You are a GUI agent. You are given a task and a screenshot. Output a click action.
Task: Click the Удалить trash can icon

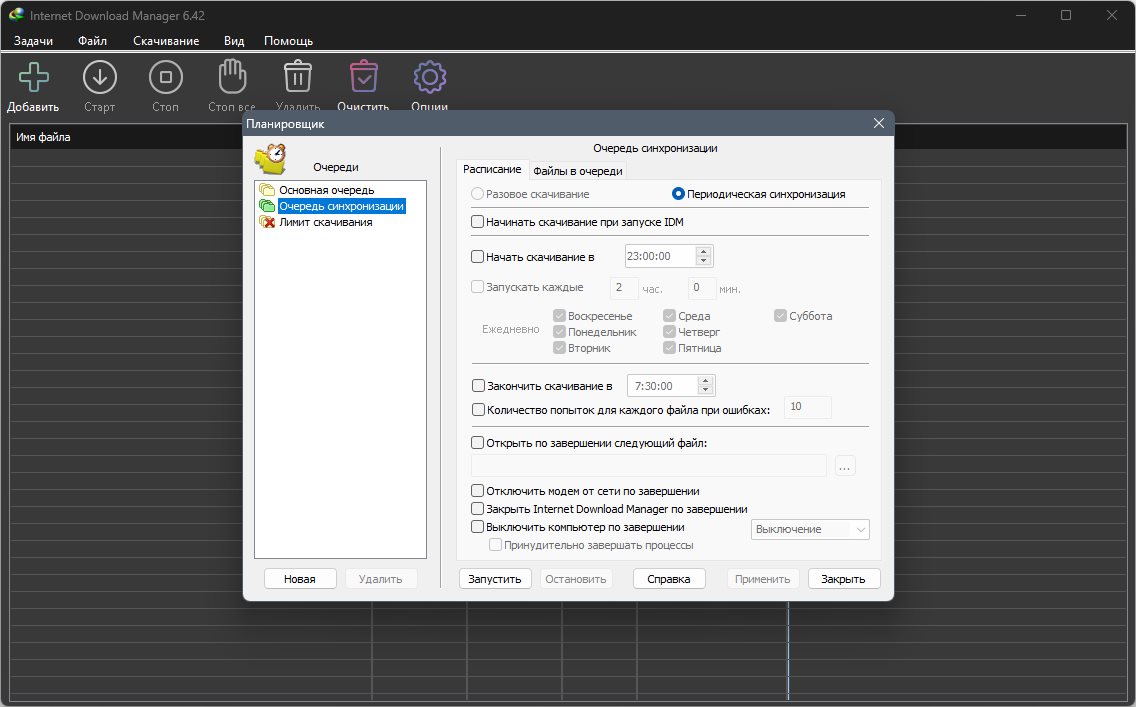298,77
